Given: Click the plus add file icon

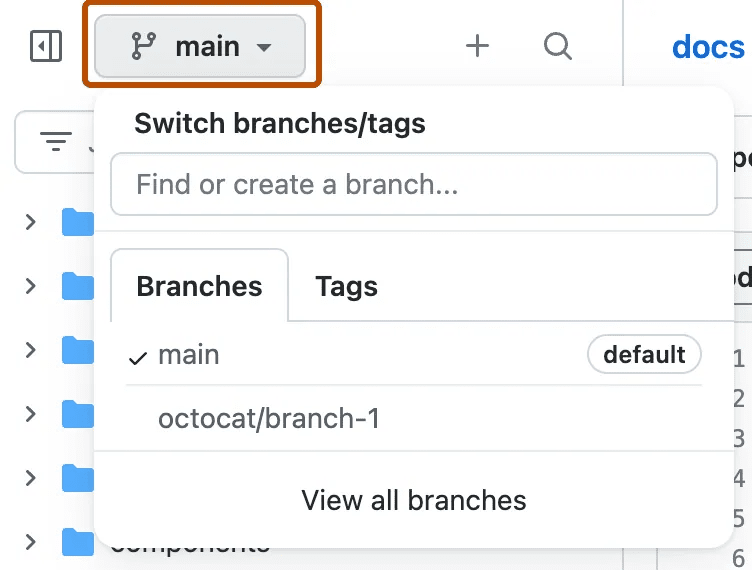Looking at the screenshot, I should click(x=478, y=46).
